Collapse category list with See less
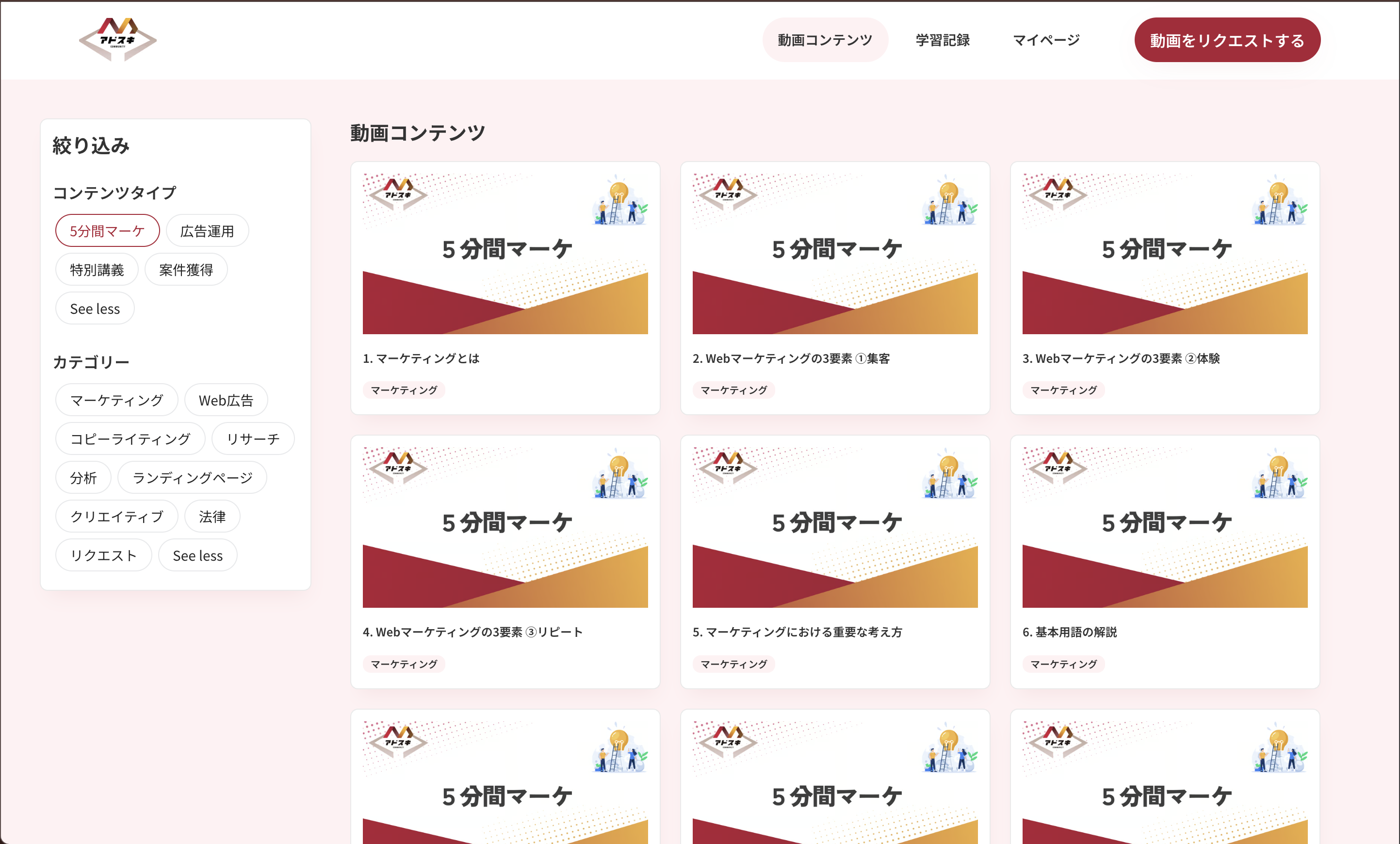This screenshot has height=844, width=1400. tap(198, 555)
